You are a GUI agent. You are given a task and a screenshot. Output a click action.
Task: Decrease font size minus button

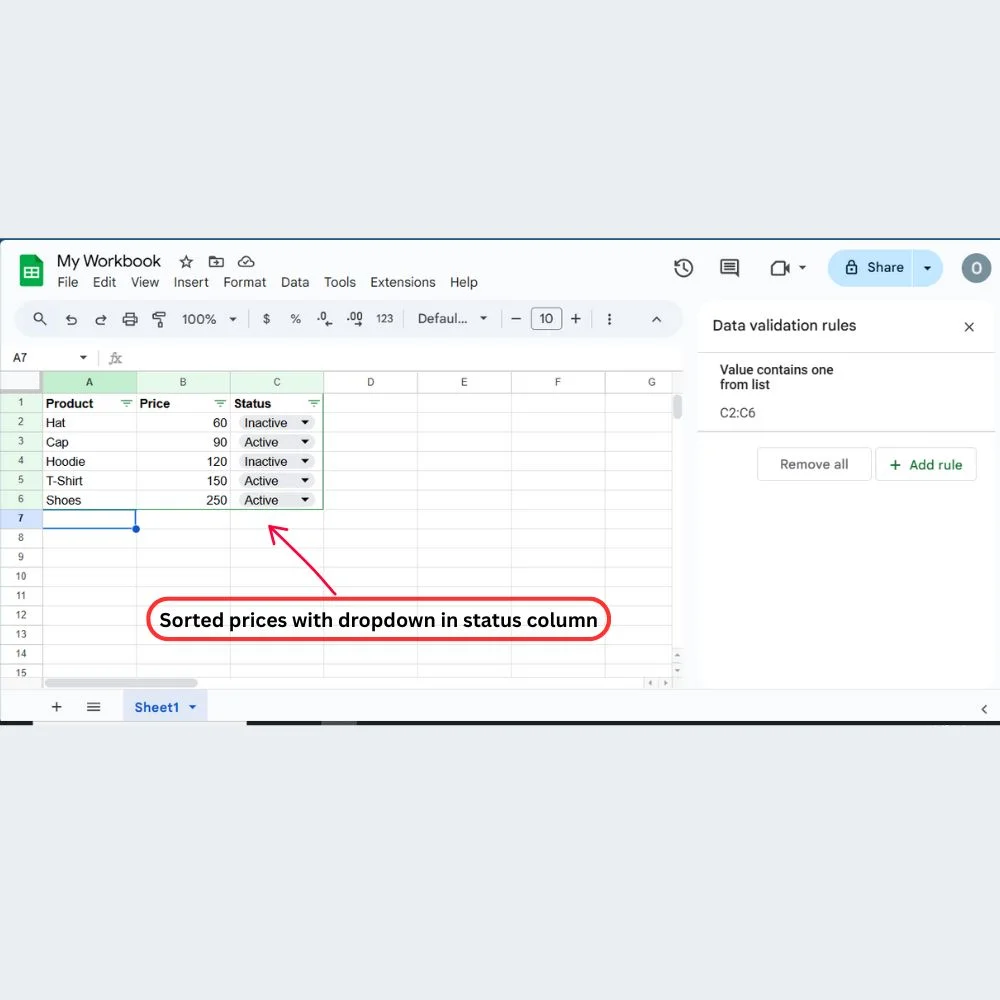pos(516,319)
